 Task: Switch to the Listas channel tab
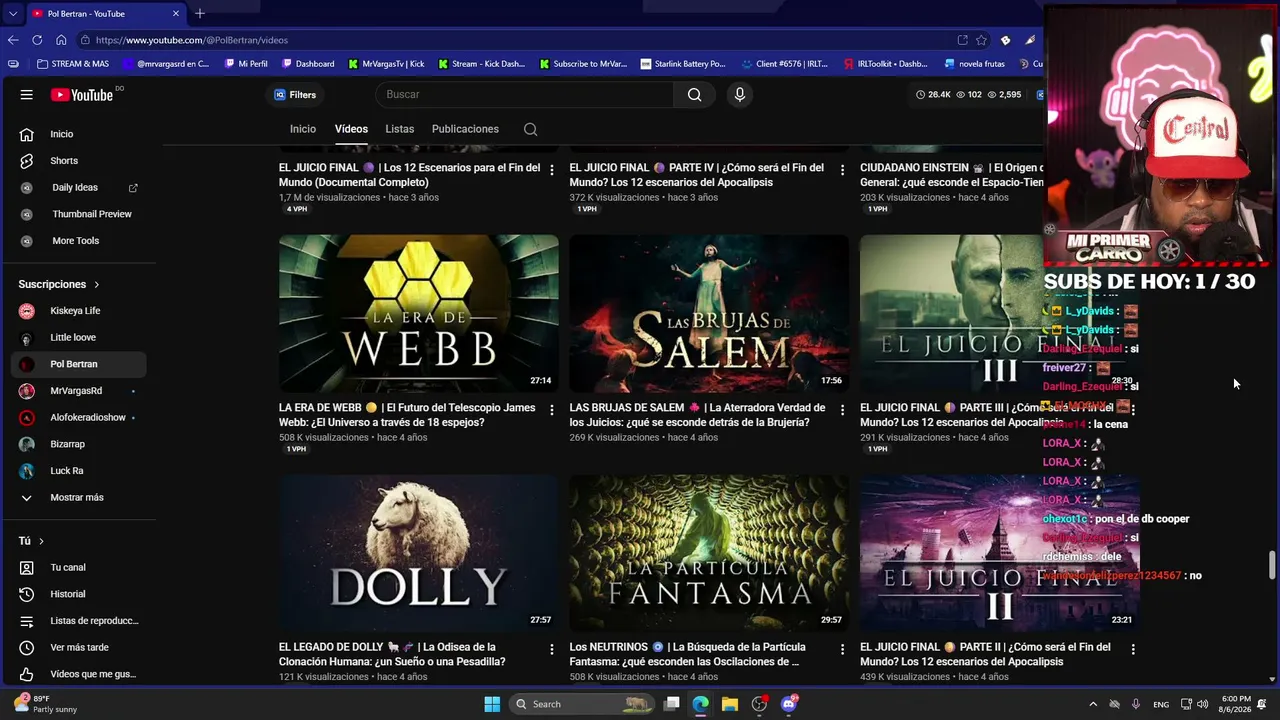click(x=400, y=129)
